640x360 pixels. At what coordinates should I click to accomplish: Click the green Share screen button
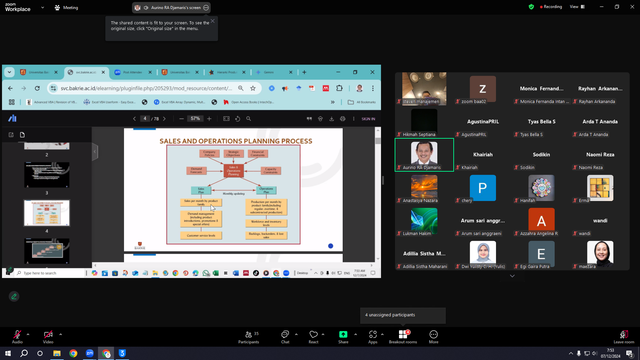pyautogui.click(x=343, y=337)
